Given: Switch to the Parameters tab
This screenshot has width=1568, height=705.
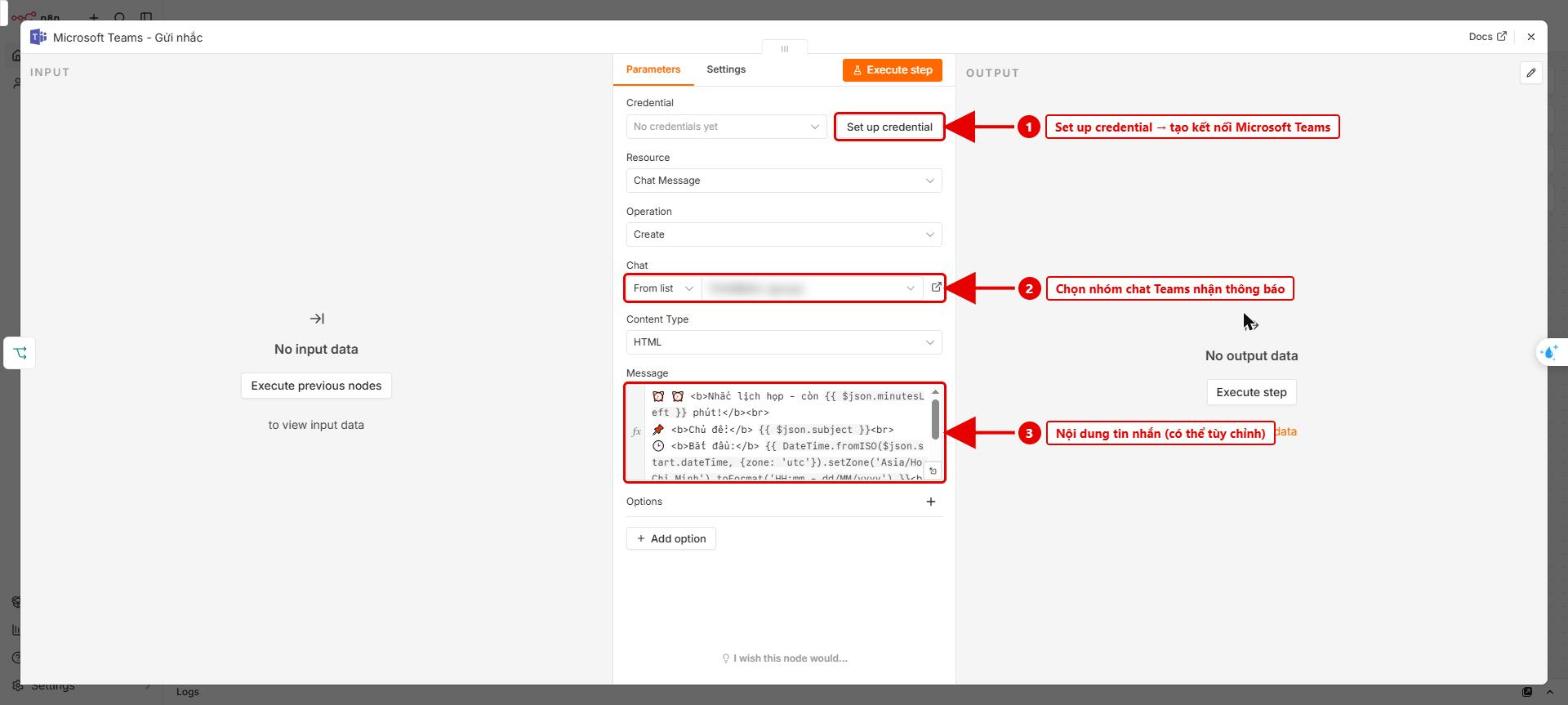Looking at the screenshot, I should pos(653,70).
